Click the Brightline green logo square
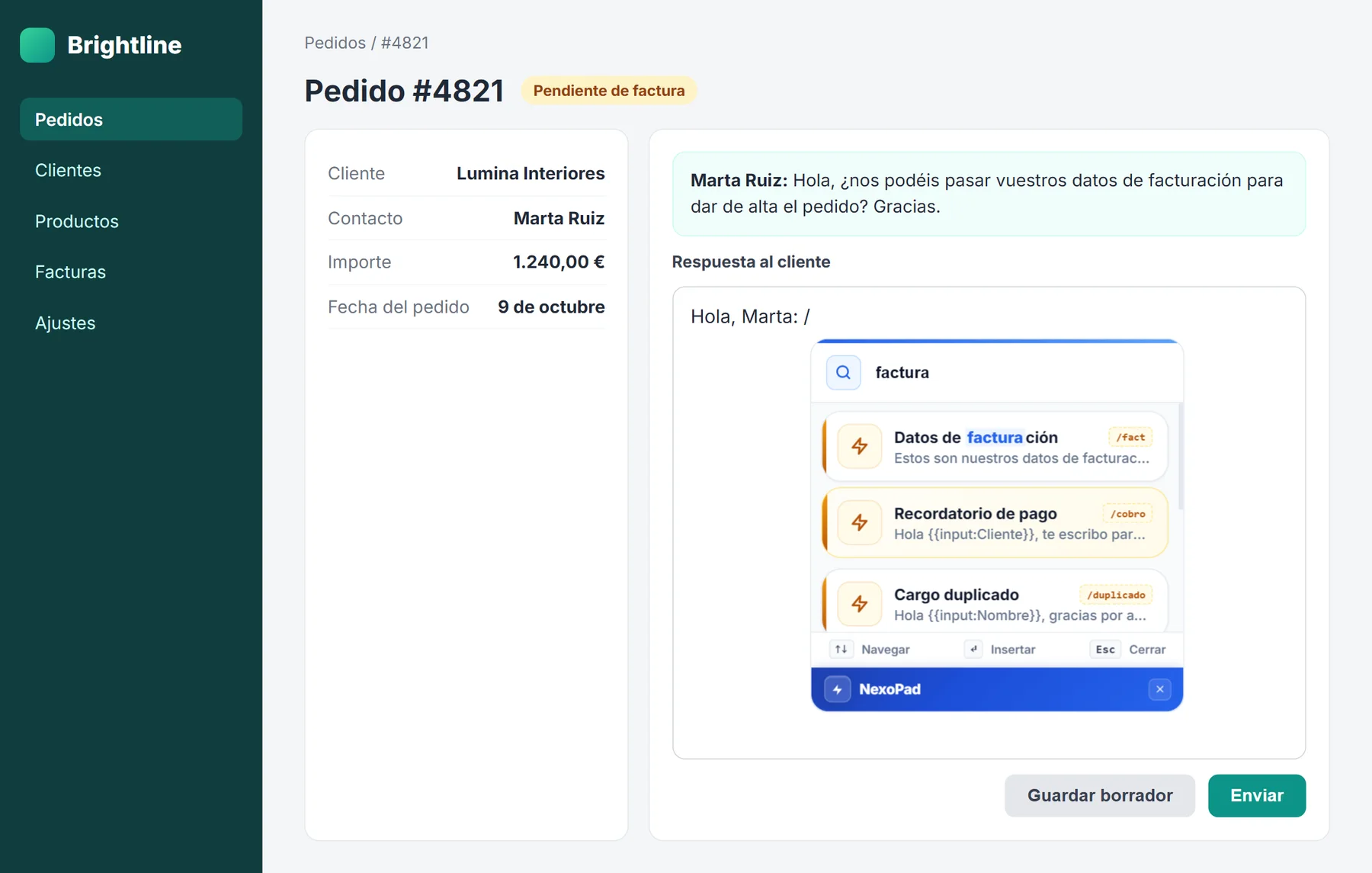 pos(37,45)
